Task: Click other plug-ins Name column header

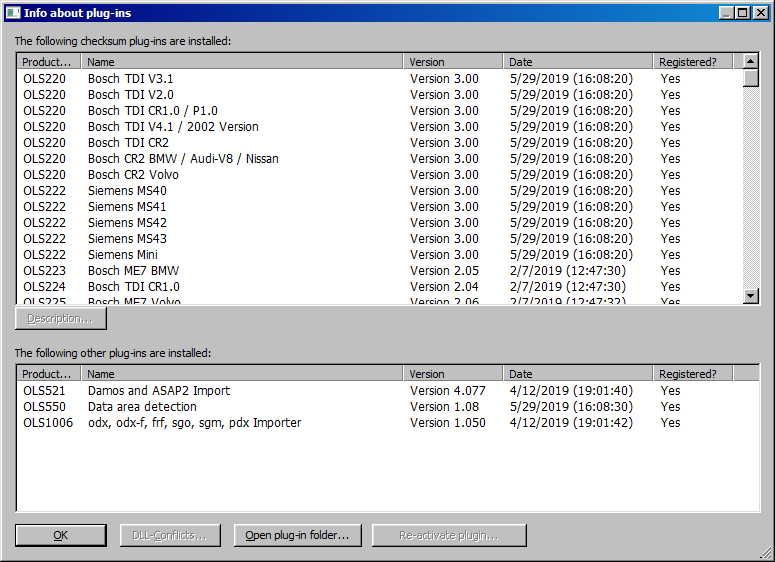Action: (x=242, y=374)
